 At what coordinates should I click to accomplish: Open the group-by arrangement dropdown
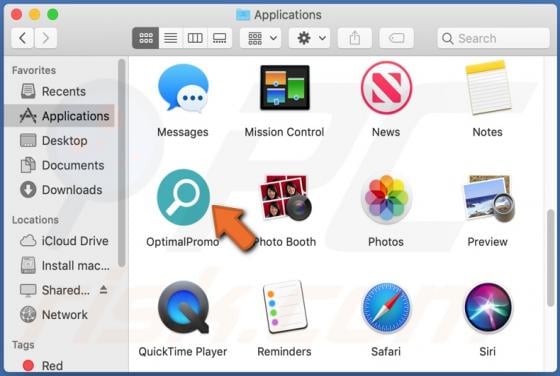click(x=261, y=38)
